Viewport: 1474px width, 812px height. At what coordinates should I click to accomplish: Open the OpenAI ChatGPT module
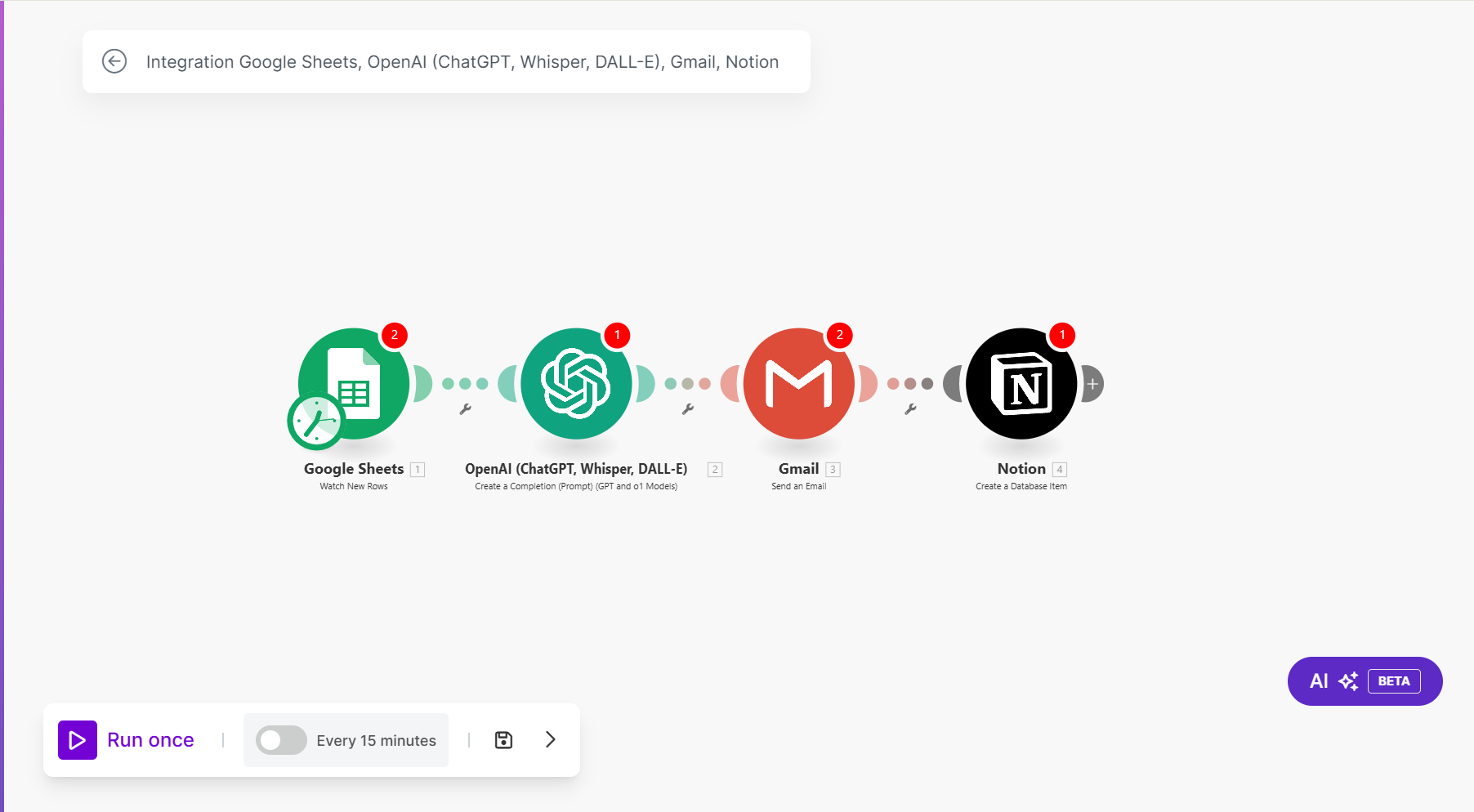(576, 383)
